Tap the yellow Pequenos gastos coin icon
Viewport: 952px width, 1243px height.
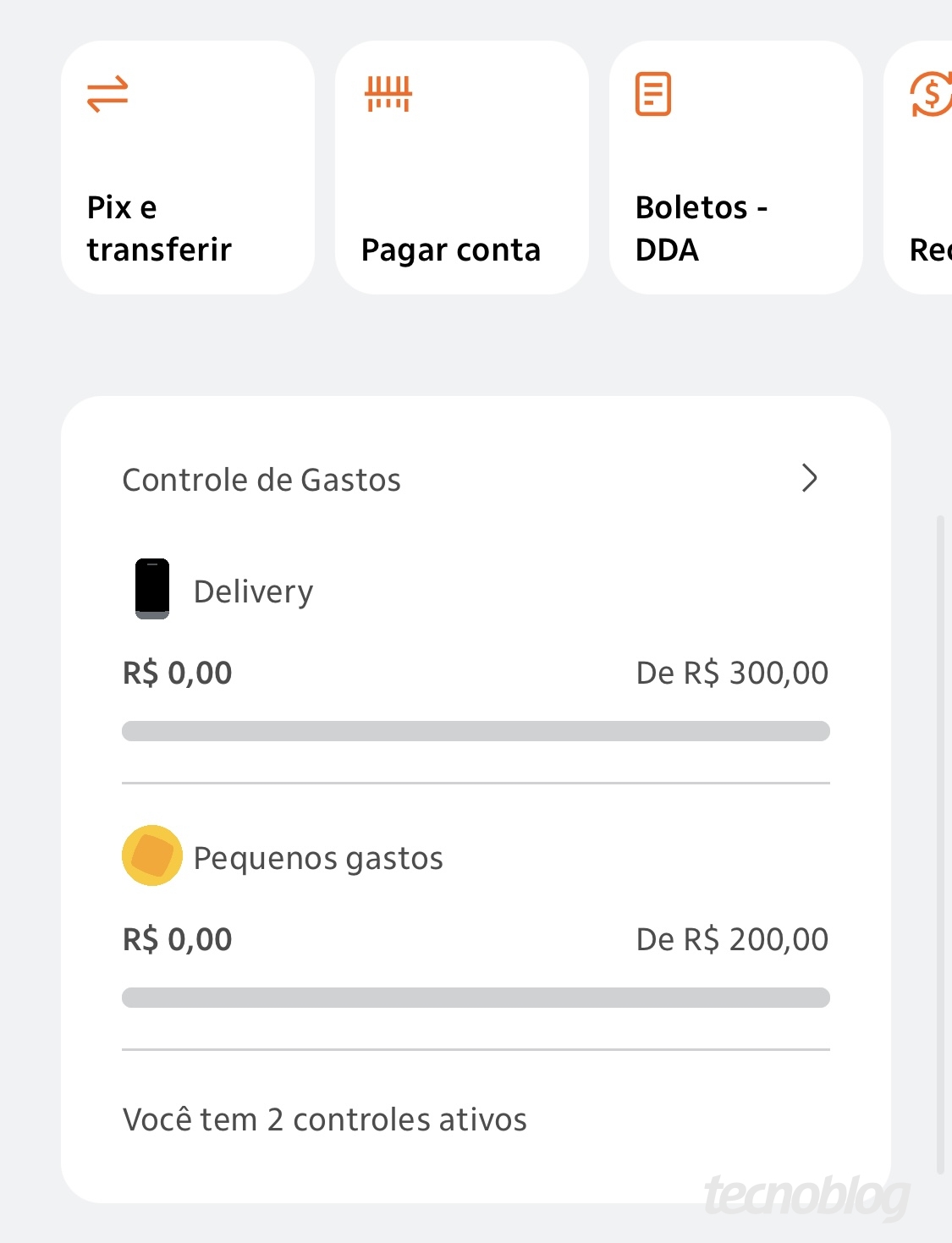(x=152, y=855)
